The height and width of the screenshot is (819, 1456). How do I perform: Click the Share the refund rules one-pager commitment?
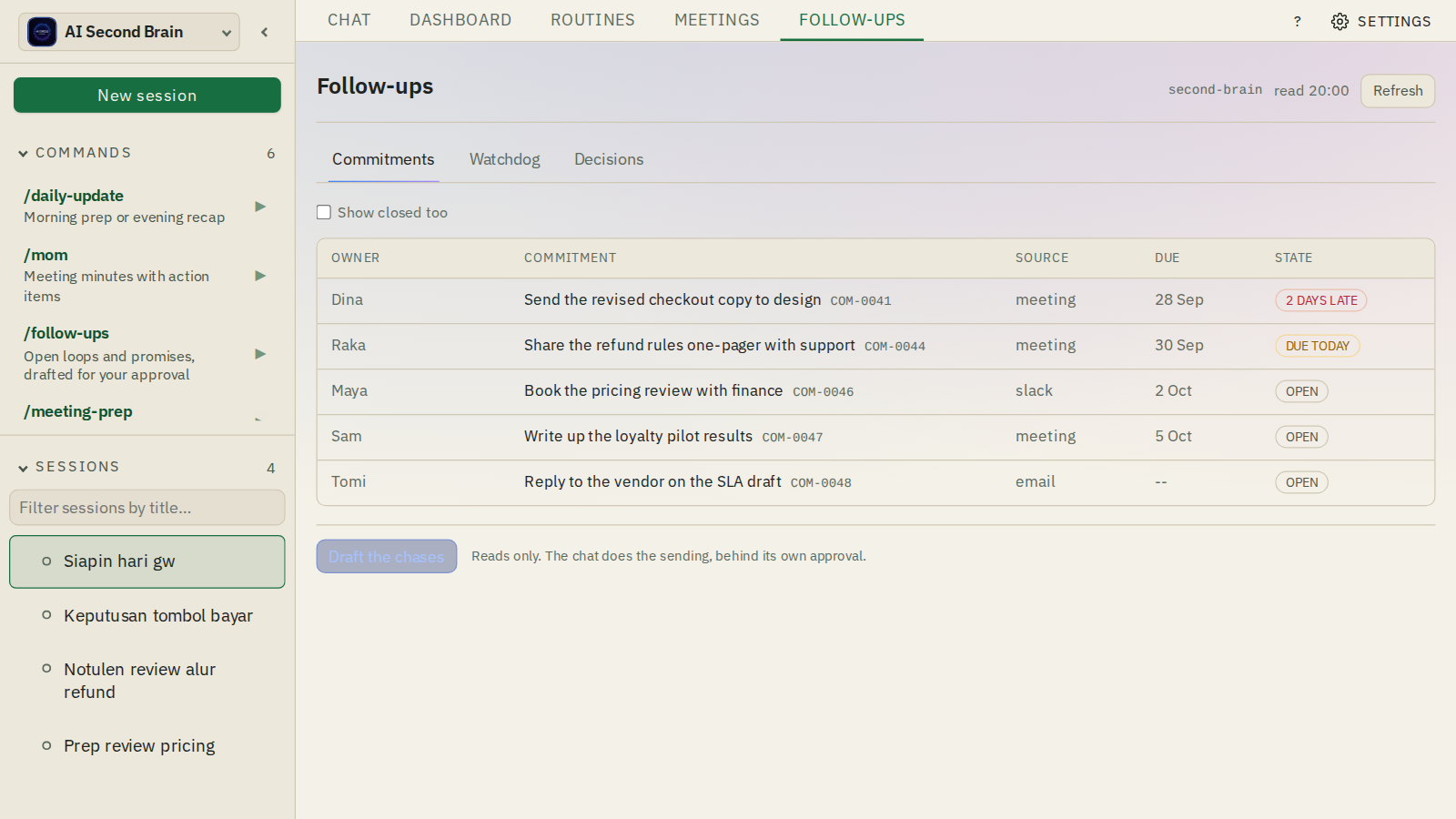[690, 345]
